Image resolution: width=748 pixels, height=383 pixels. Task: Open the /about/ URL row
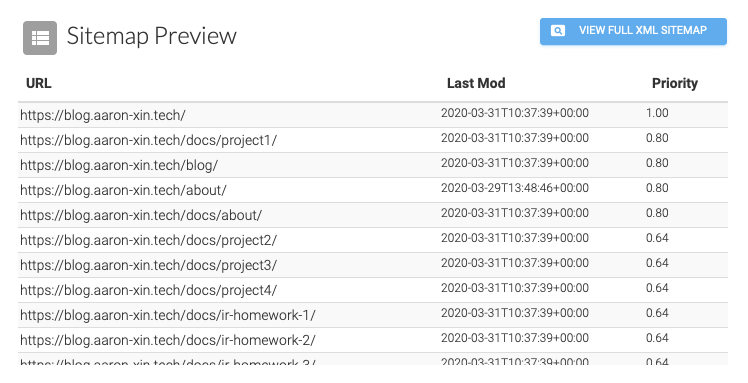373,190
